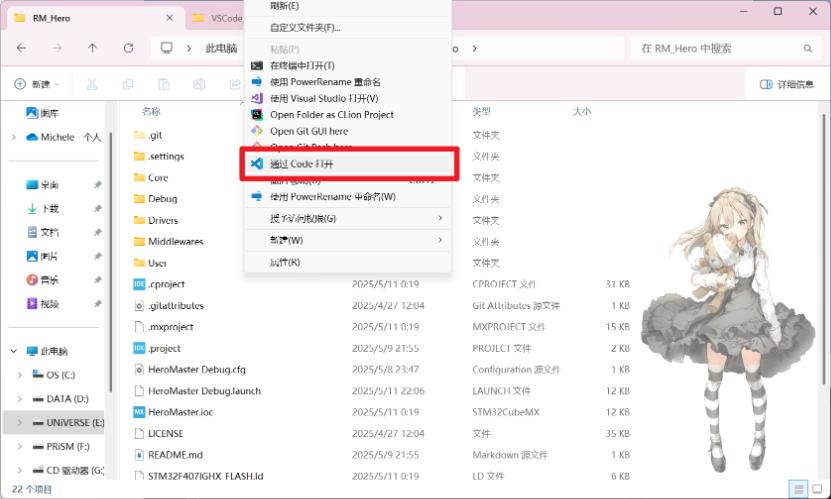Select the LICENSE file
The width and height of the screenshot is (831, 499).
coord(159,433)
